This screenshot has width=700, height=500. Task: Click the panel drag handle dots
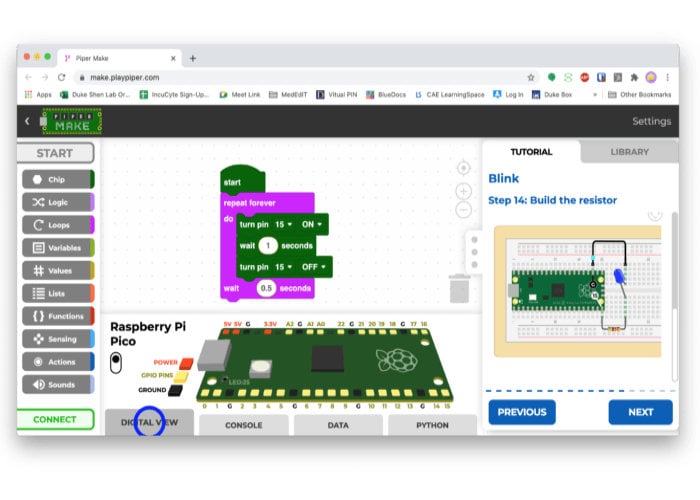[x=475, y=252]
